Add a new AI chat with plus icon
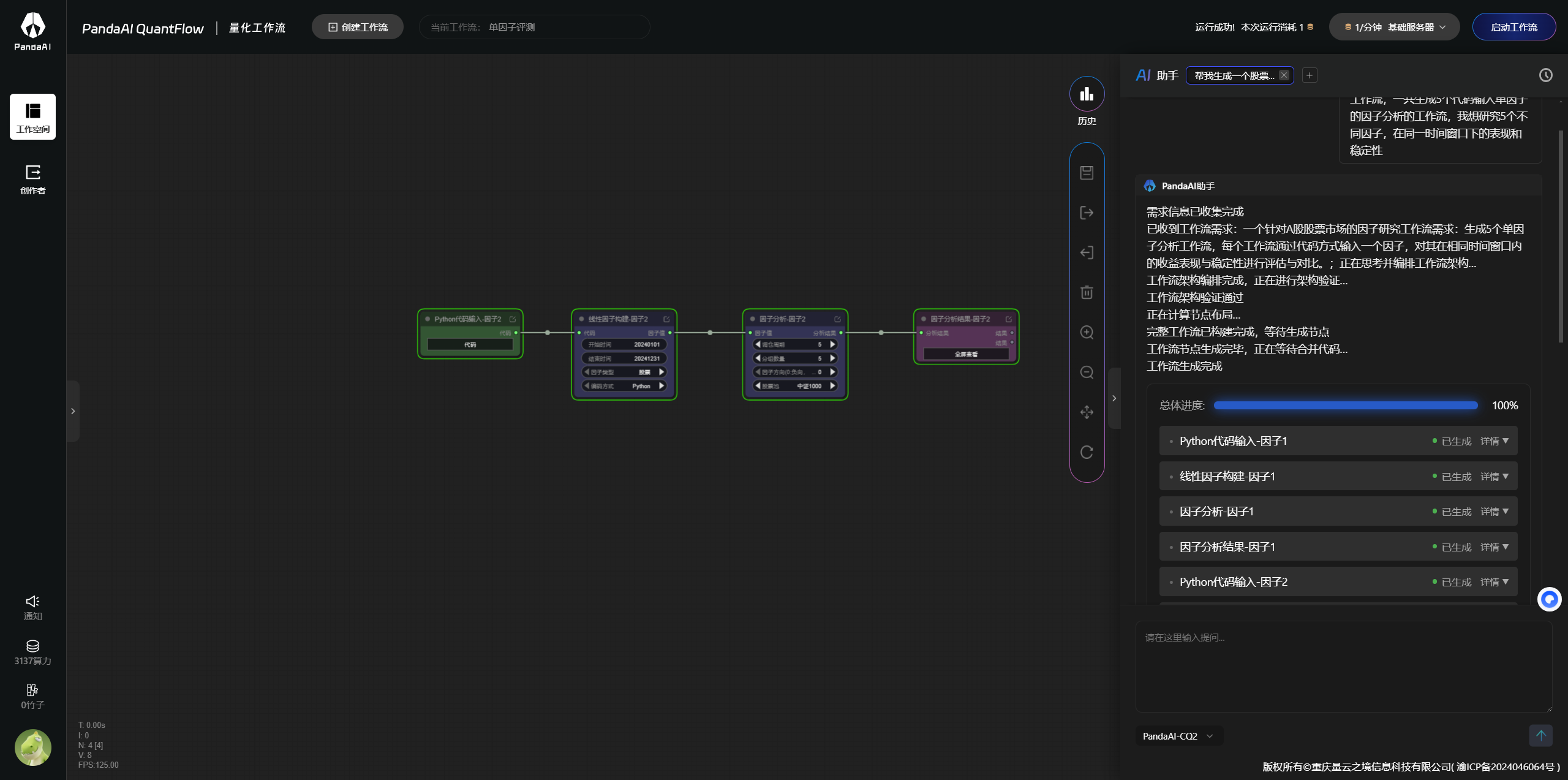1568x780 pixels. pyautogui.click(x=1310, y=75)
